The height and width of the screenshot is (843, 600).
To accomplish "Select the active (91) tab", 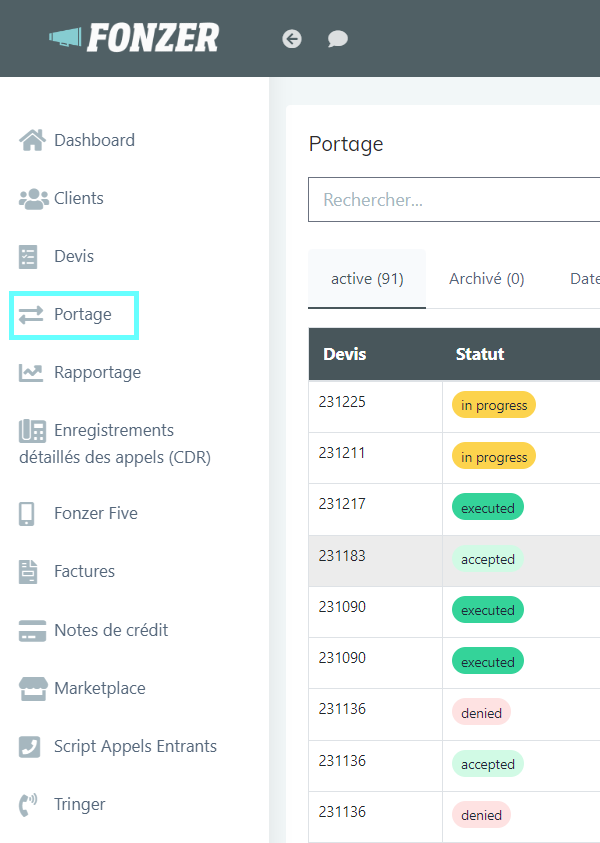I will click(x=367, y=278).
